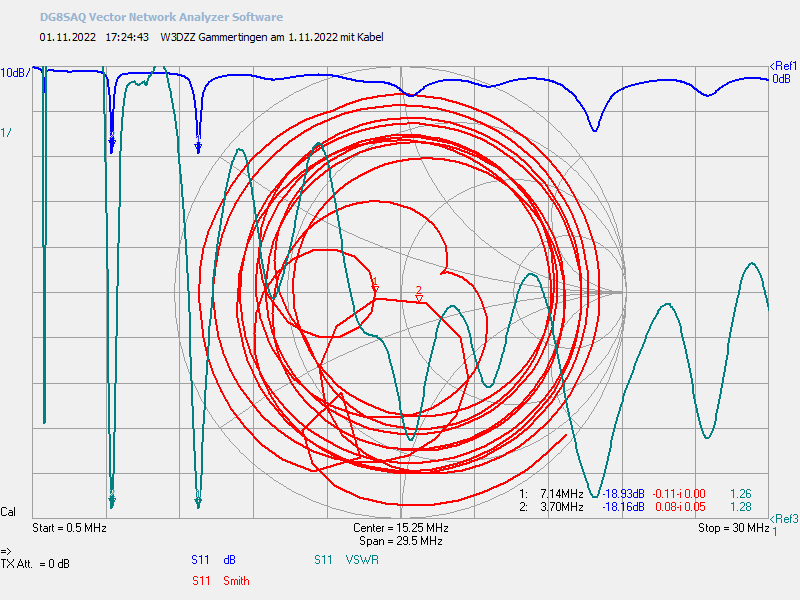This screenshot has height=600, width=800.
Task: Click the Stop = 30 MHz frequency label
Action: tap(733, 528)
